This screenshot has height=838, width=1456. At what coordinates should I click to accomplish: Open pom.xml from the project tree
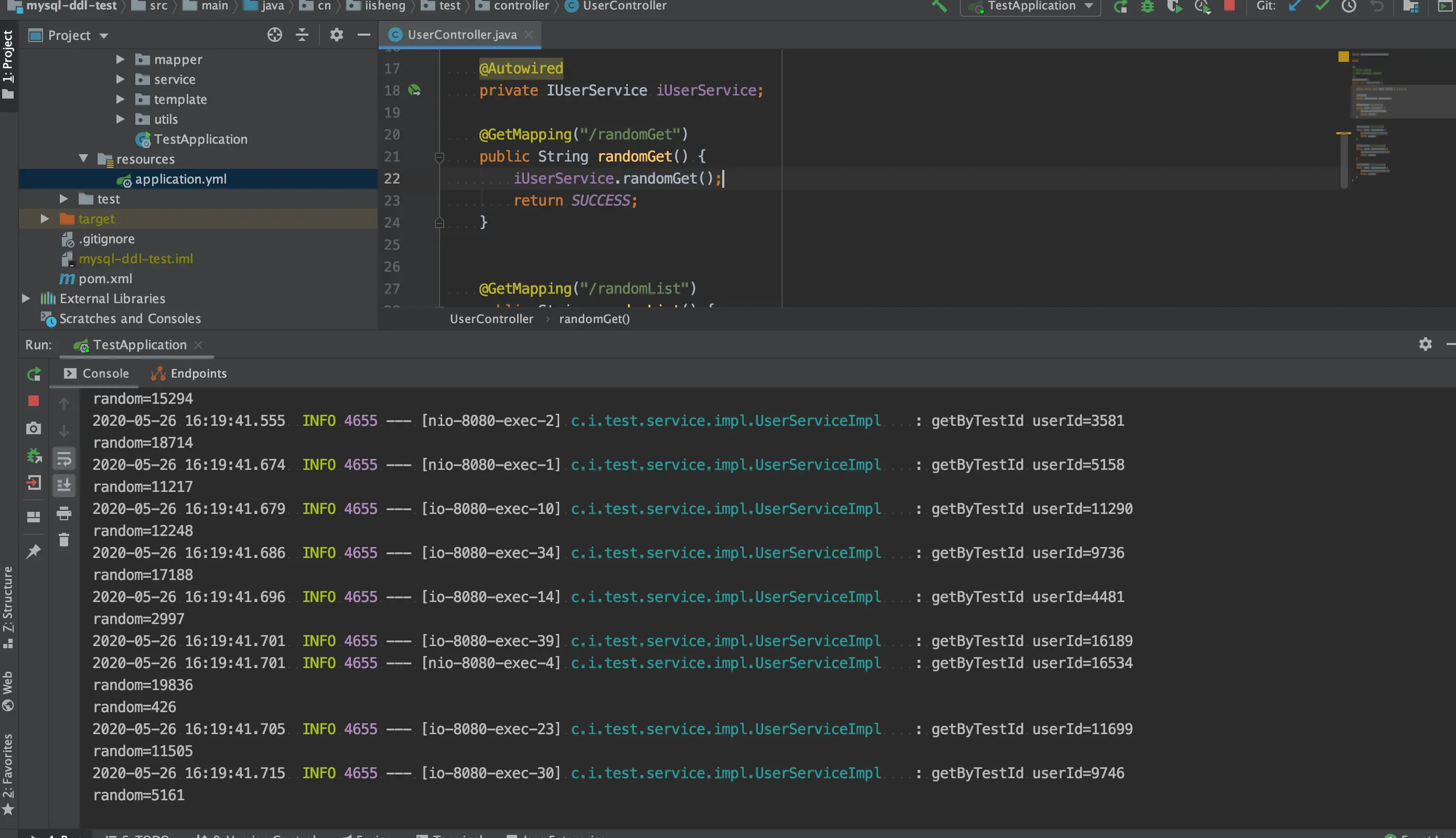tap(105, 278)
